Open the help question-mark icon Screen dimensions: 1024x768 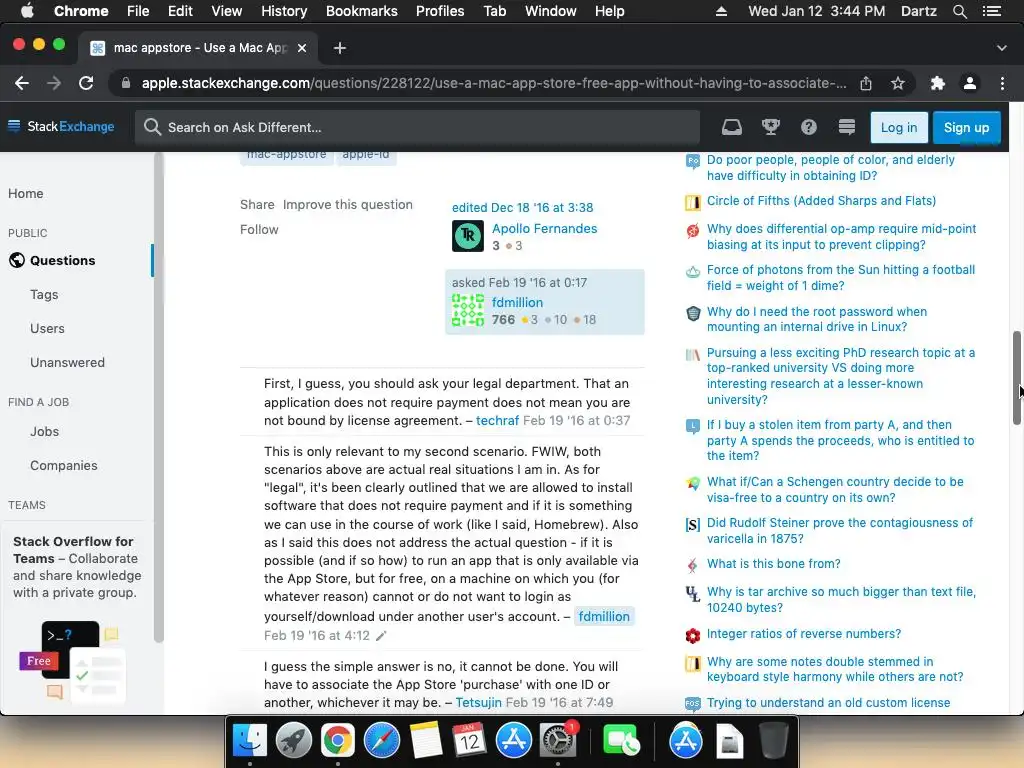[808, 127]
